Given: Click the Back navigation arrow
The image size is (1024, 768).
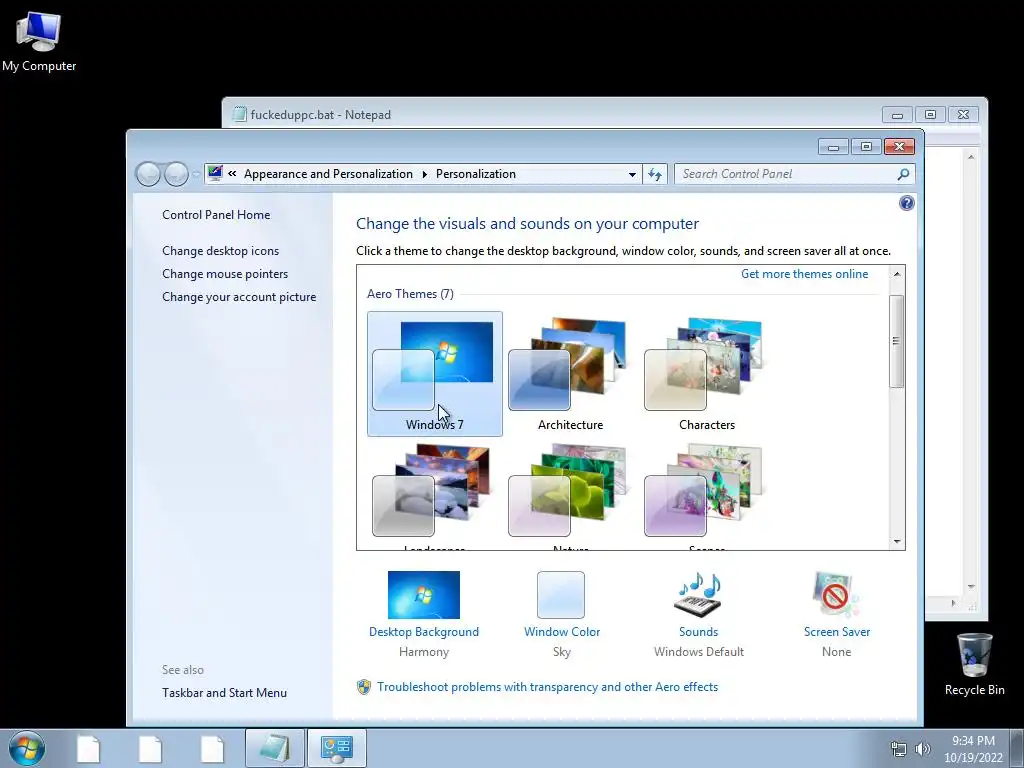Looking at the screenshot, I should (148, 174).
